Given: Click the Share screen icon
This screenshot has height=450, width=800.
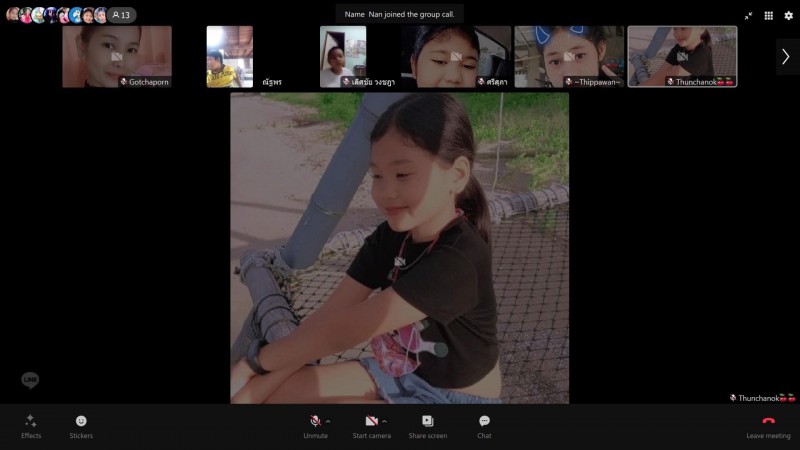Looking at the screenshot, I should click(x=427, y=421).
